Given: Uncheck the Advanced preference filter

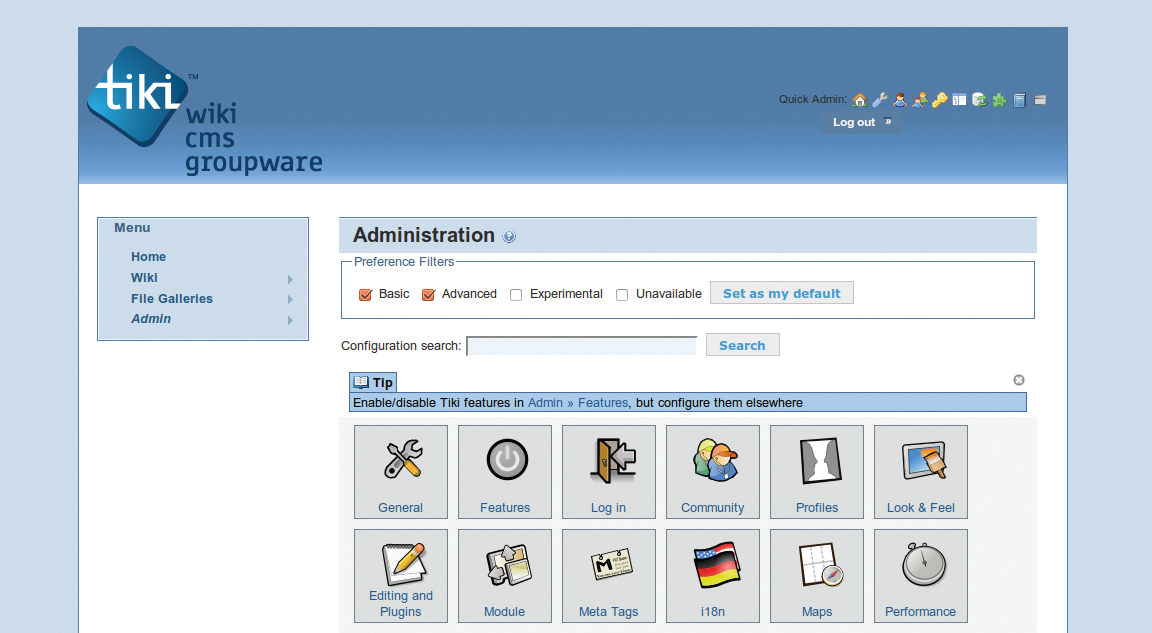Looking at the screenshot, I should (429, 294).
